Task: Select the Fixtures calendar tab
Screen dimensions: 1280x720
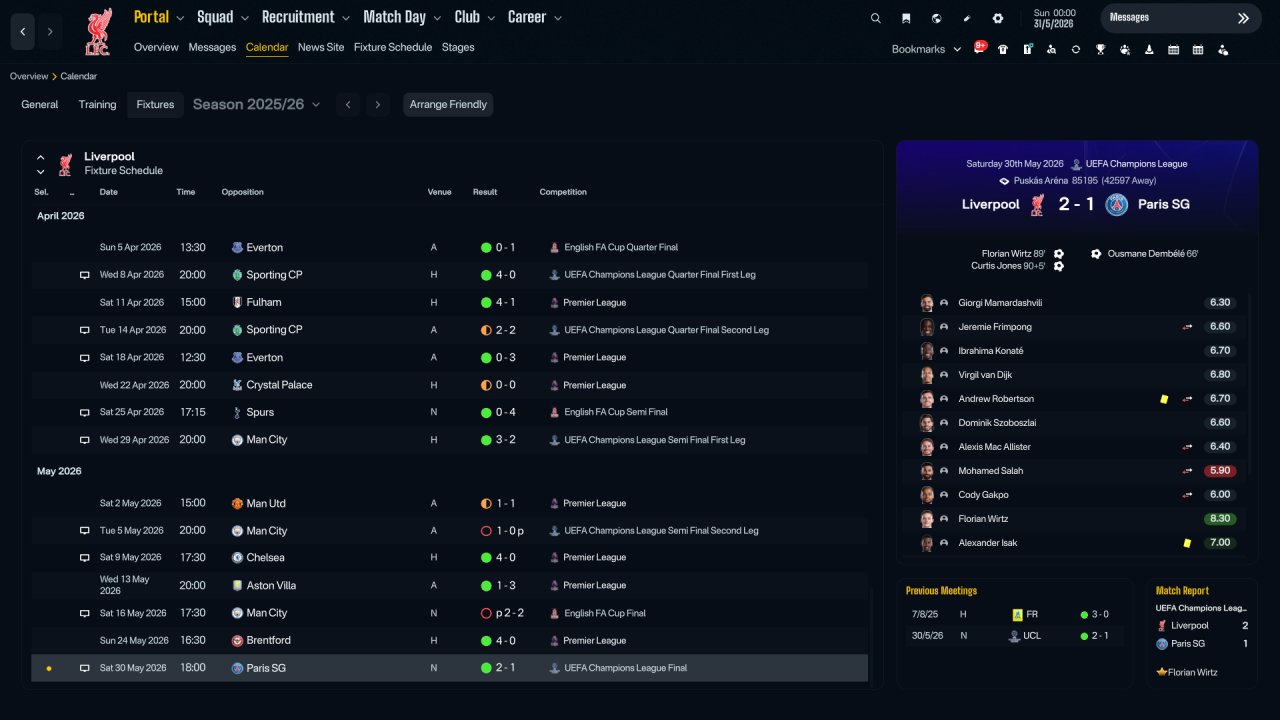Action: coord(155,104)
